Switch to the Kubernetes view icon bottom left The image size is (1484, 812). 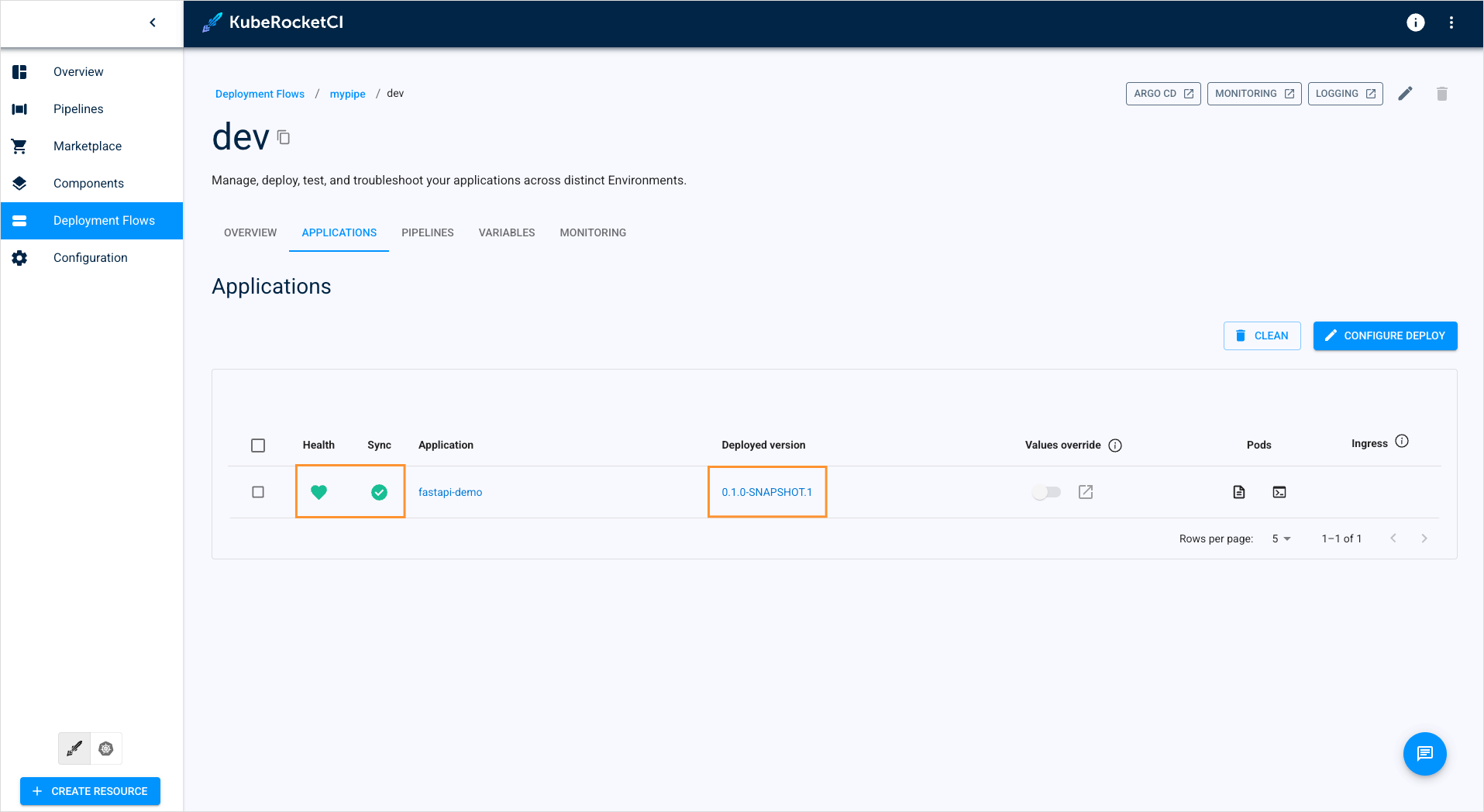point(106,748)
